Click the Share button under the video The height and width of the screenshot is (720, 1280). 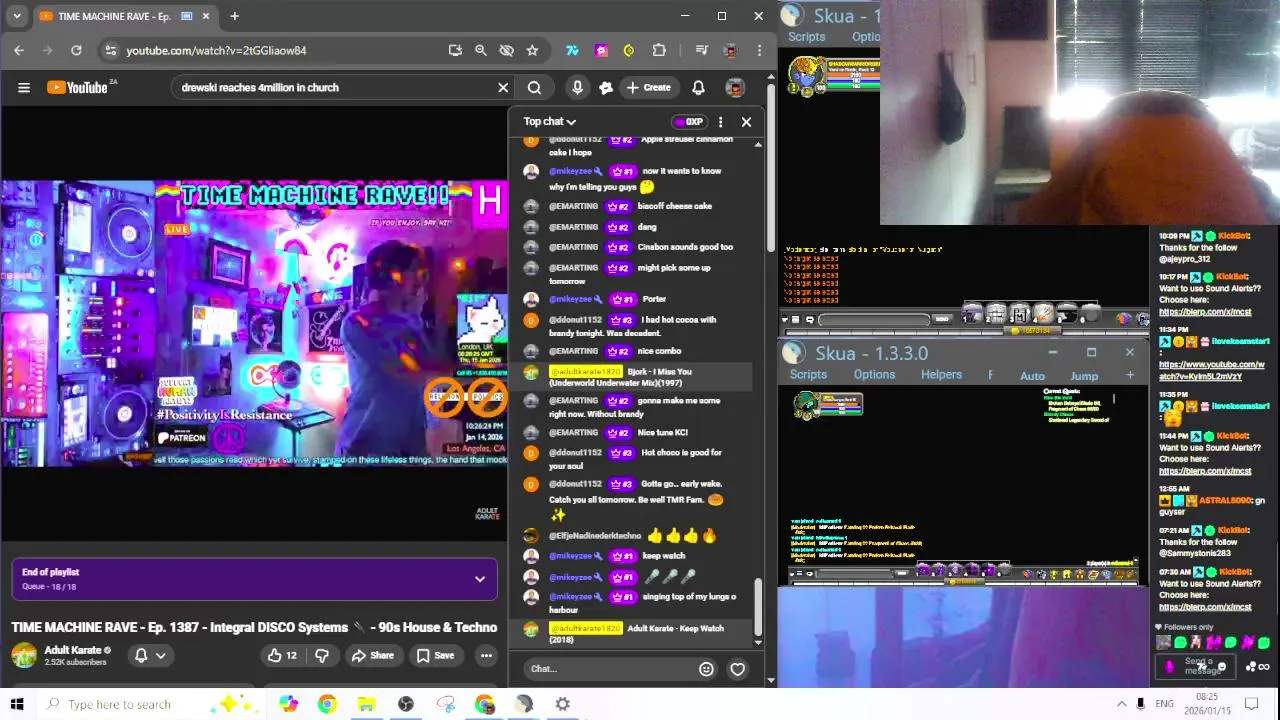372,656
